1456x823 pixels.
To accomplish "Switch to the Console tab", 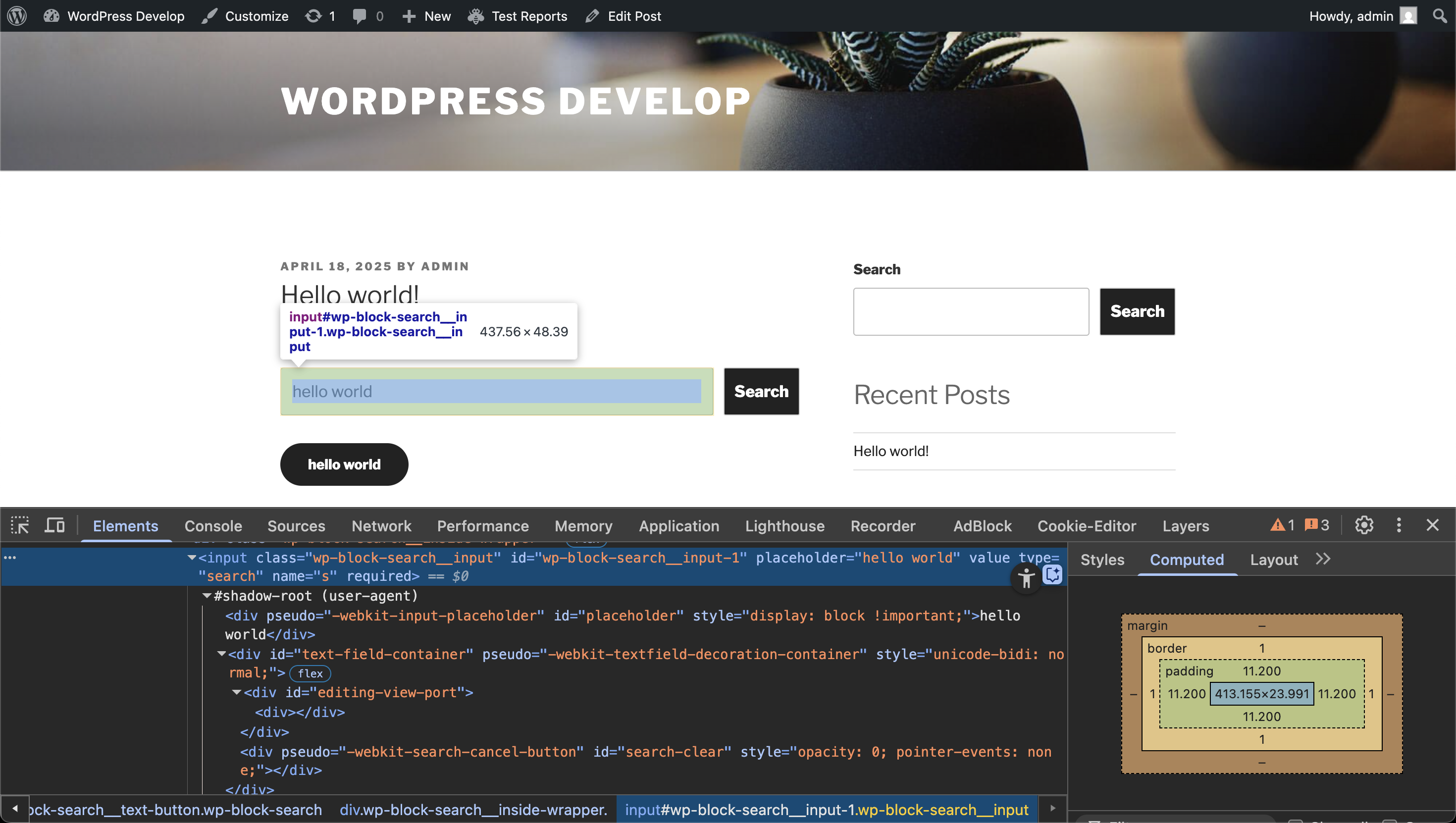I will pyautogui.click(x=213, y=526).
